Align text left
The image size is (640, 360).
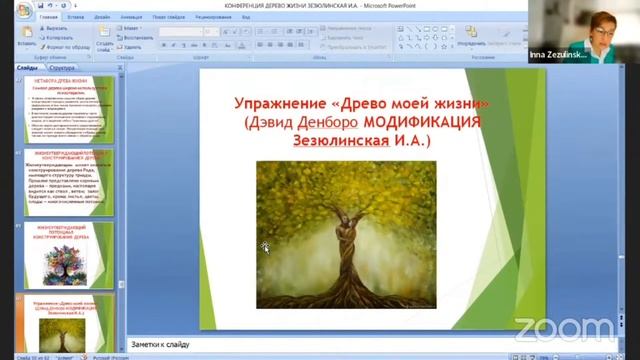click(x=260, y=45)
